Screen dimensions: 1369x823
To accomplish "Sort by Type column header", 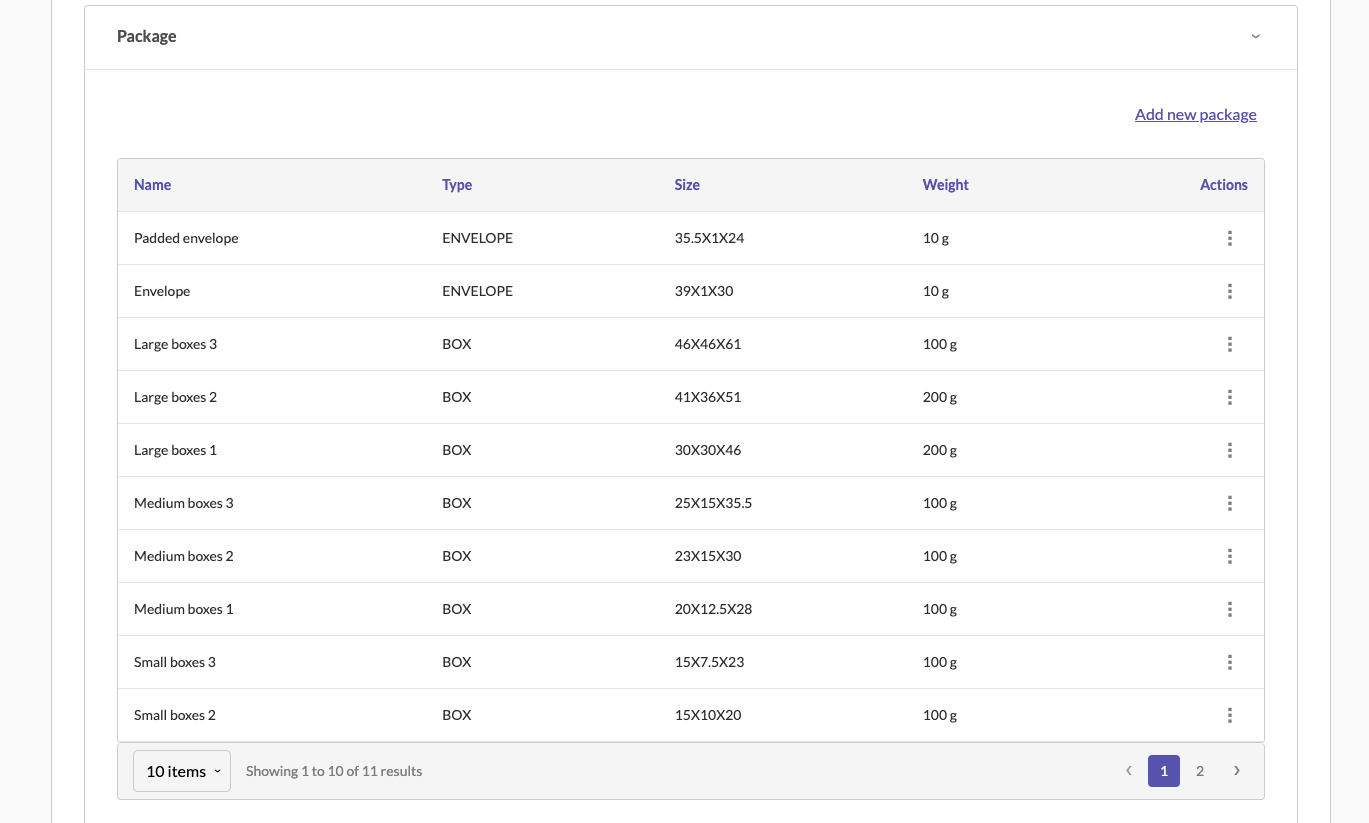I will pyautogui.click(x=457, y=185).
